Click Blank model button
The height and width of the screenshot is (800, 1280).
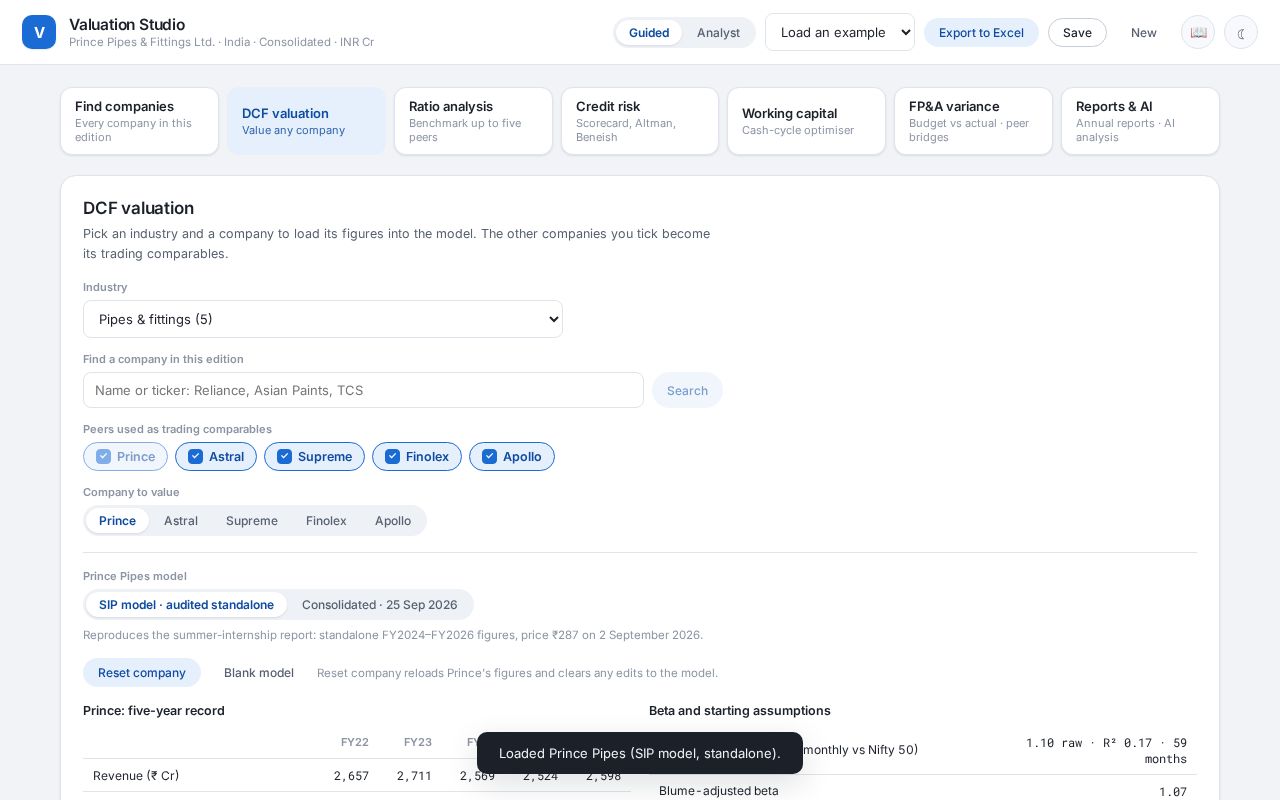[259, 672]
